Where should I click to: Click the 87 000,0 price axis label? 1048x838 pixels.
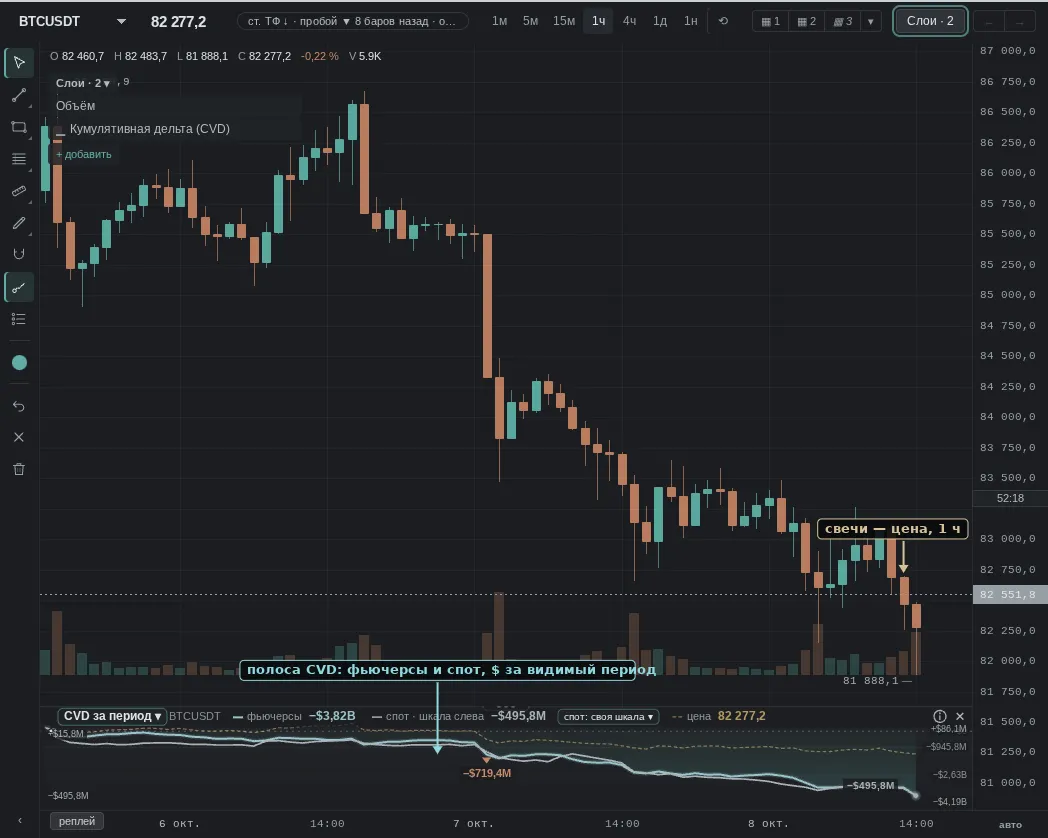tap(1007, 51)
